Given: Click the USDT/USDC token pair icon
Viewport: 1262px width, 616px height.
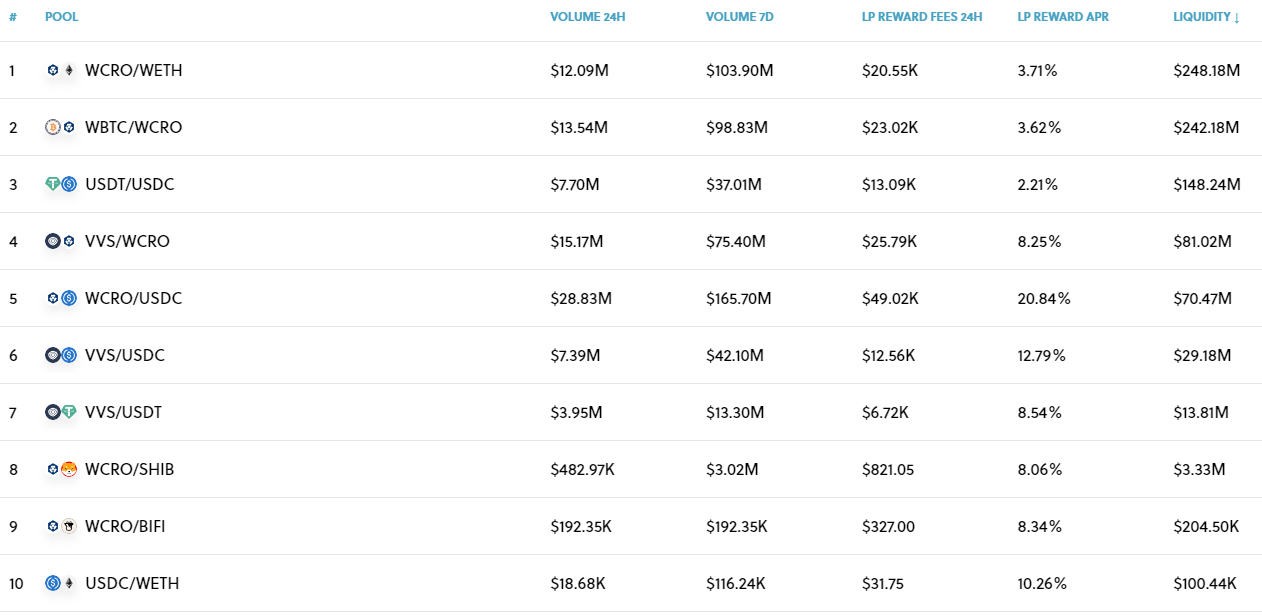Looking at the screenshot, I should click(61, 184).
